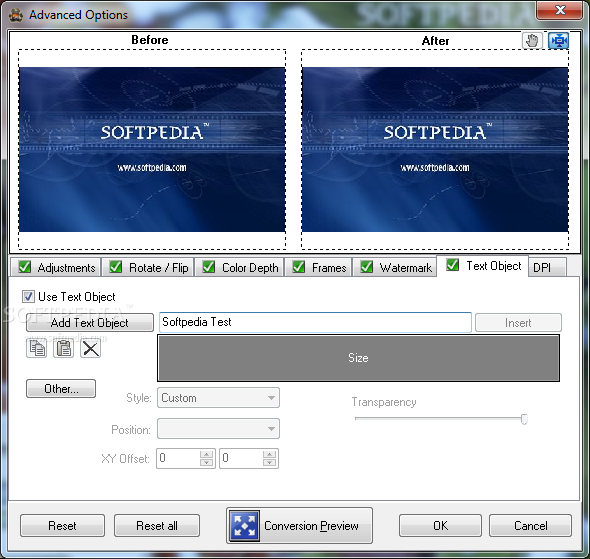The width and height of the screenshot is (590, 559).
Task: Toggle the Frames tab checkbox
Action: [299, 267]
